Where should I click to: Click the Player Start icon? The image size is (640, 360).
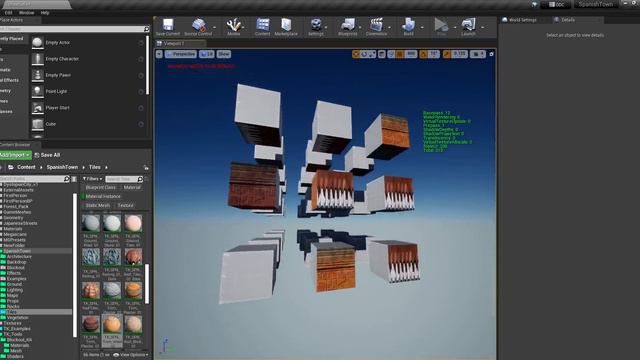tap(38, 108)
